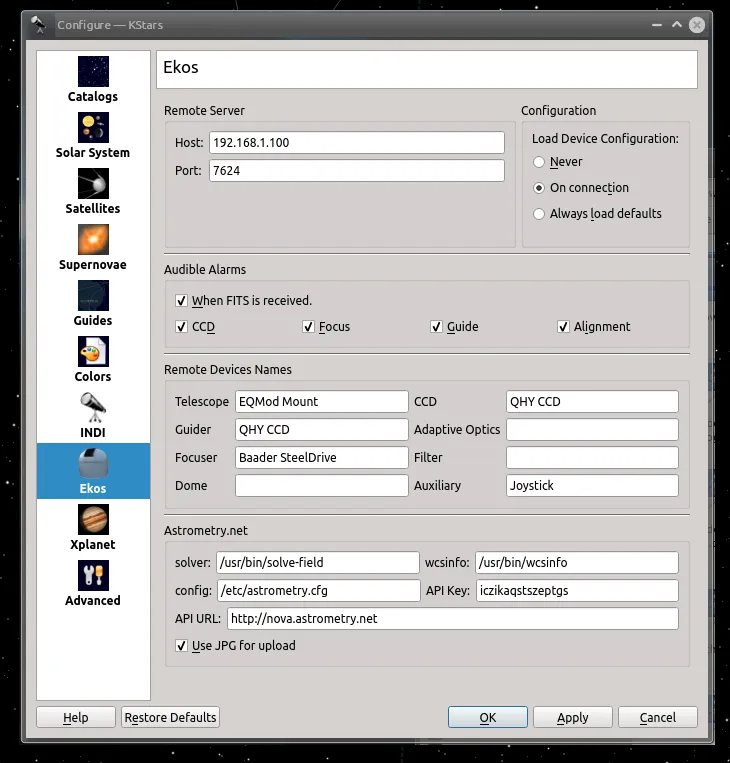Click the API Key field
The width and height of the screenshot is (730, 763).
point(577,590)
